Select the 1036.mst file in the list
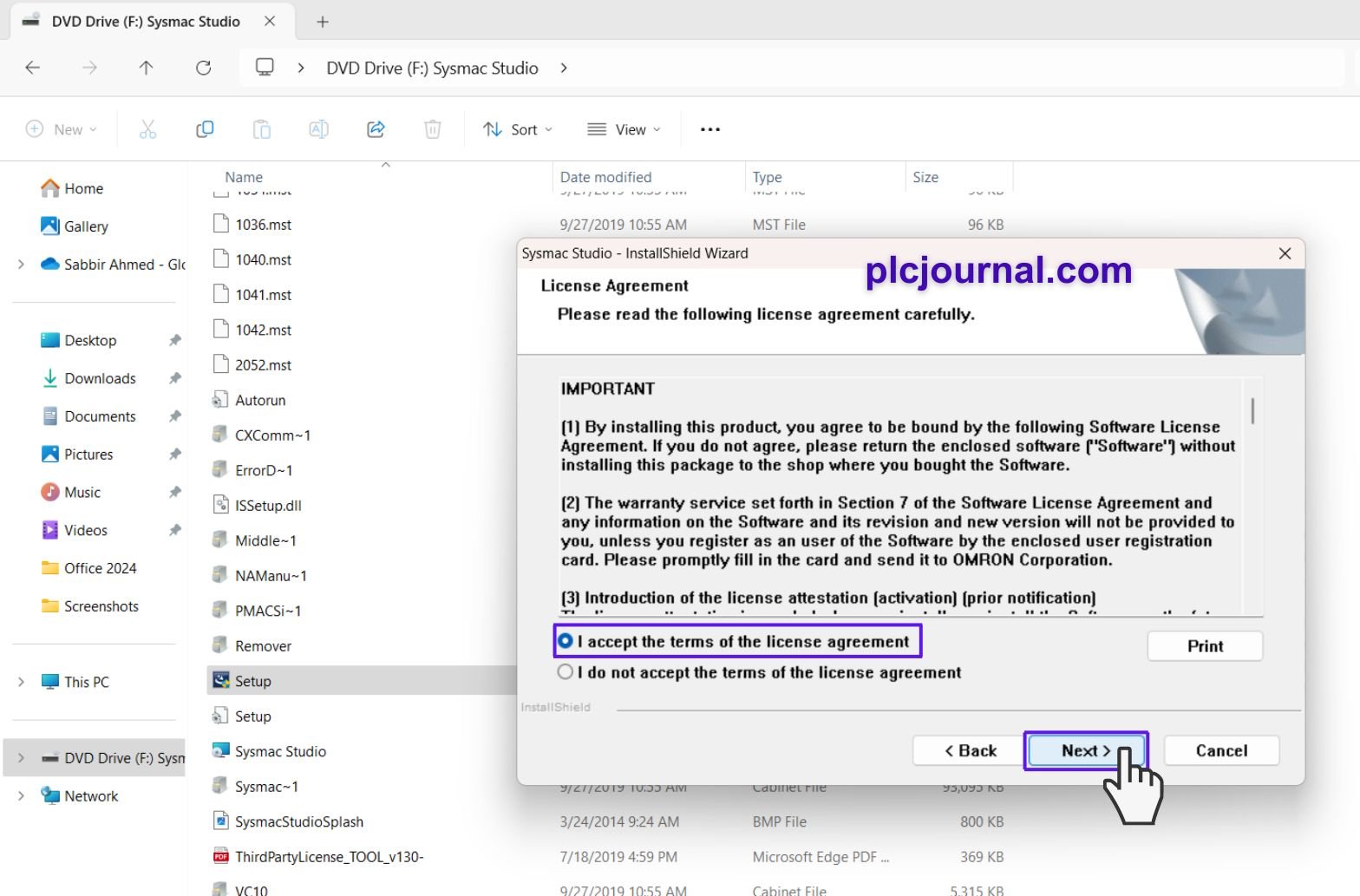The width and height of the screenshot is (1360, 896). pos(263,225)
